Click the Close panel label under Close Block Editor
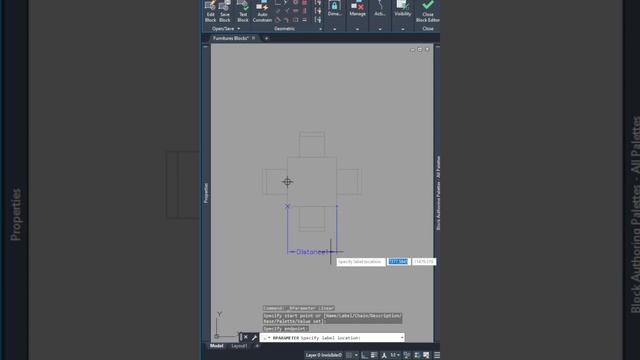The height and width of the screenshot is (360, 640). coord(428,29)
